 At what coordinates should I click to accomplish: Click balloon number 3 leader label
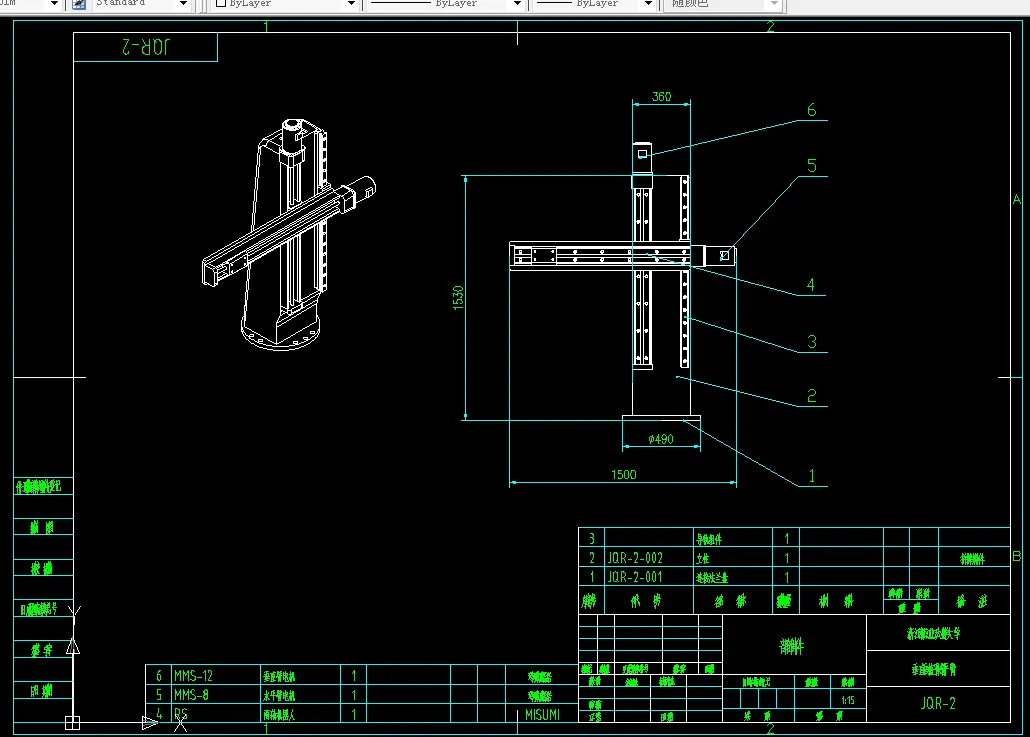point(812,342)
